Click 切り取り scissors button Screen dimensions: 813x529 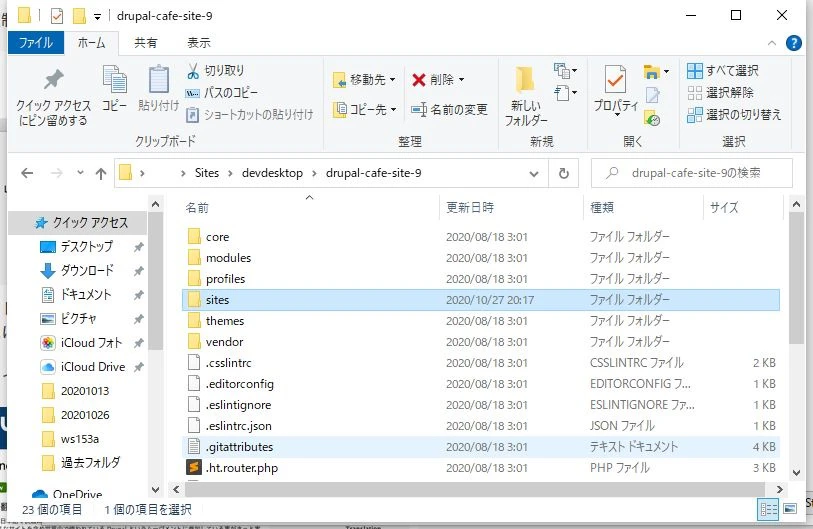pos(215,71)
